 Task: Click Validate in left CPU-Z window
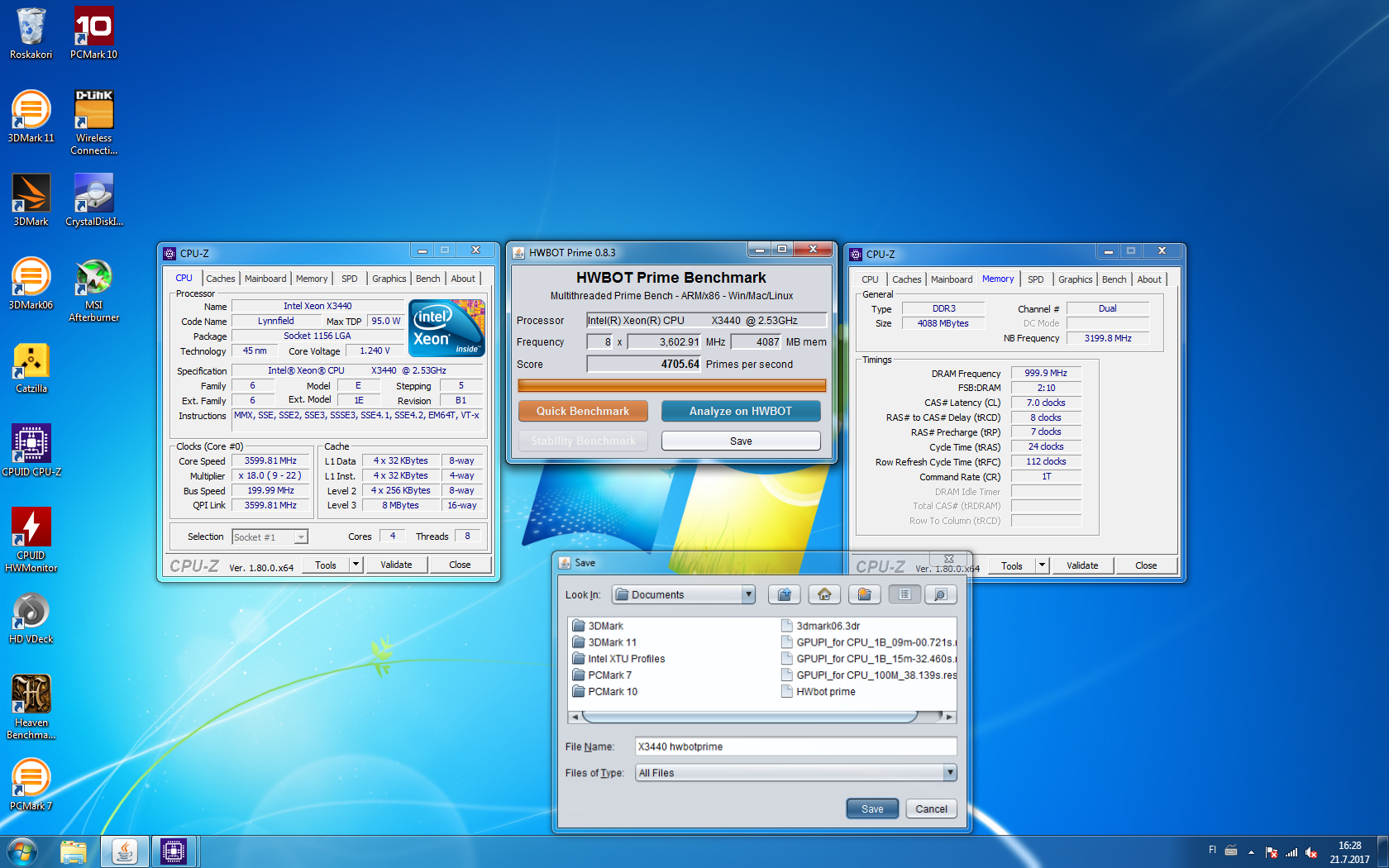pos(396,565)
